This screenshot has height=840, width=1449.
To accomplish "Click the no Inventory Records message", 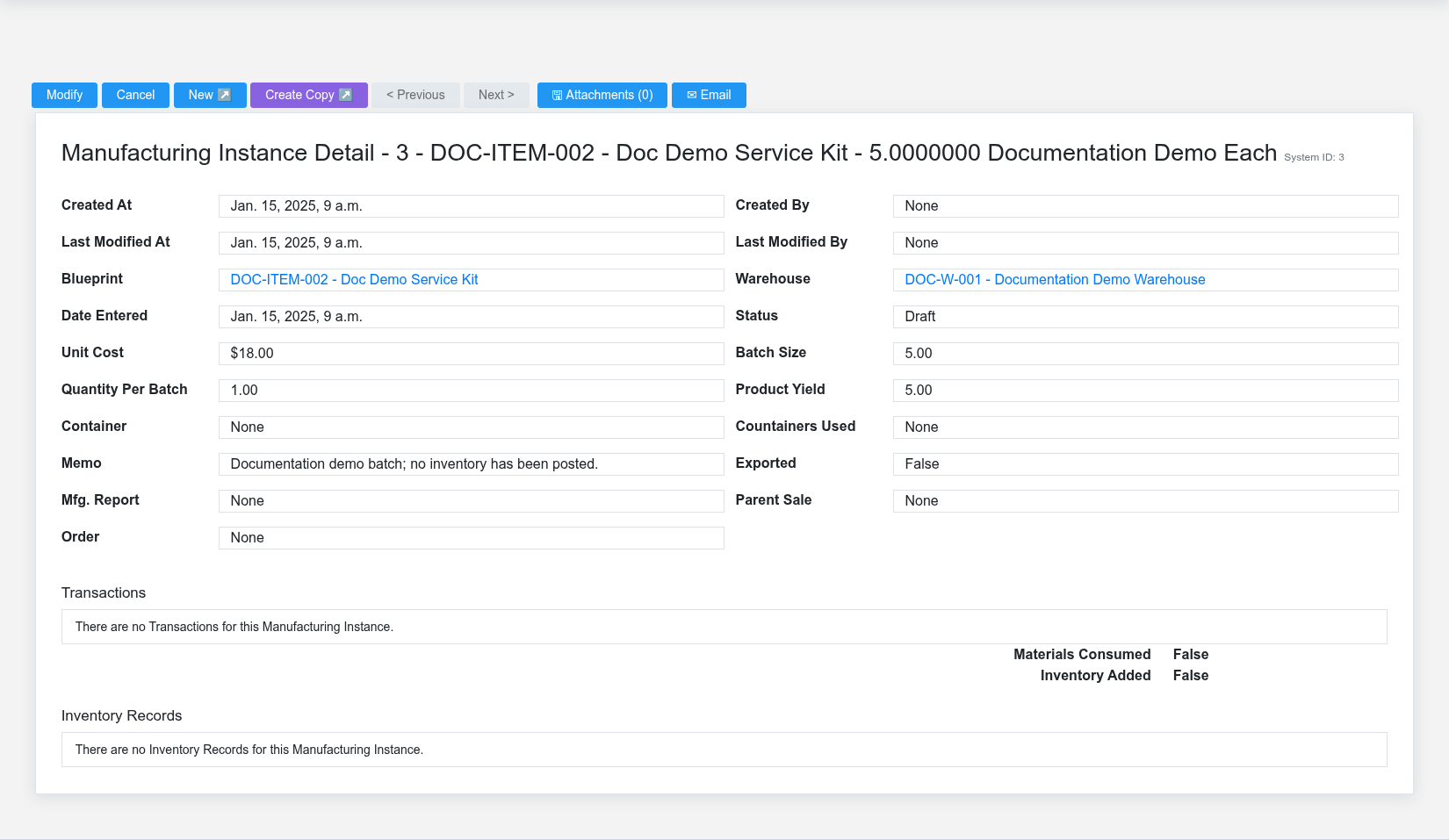I will [249, 750].
